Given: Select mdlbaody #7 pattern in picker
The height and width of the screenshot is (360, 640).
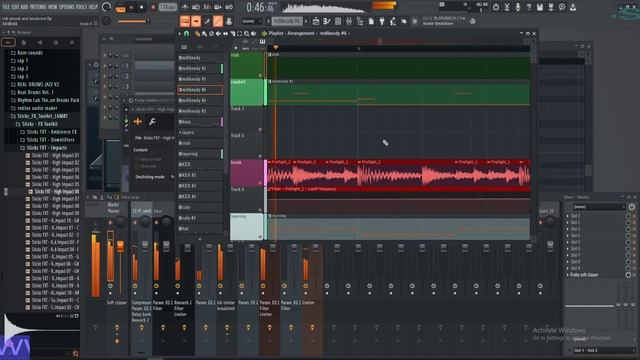Looking at the screenshot, I should (x=200, y=111).
